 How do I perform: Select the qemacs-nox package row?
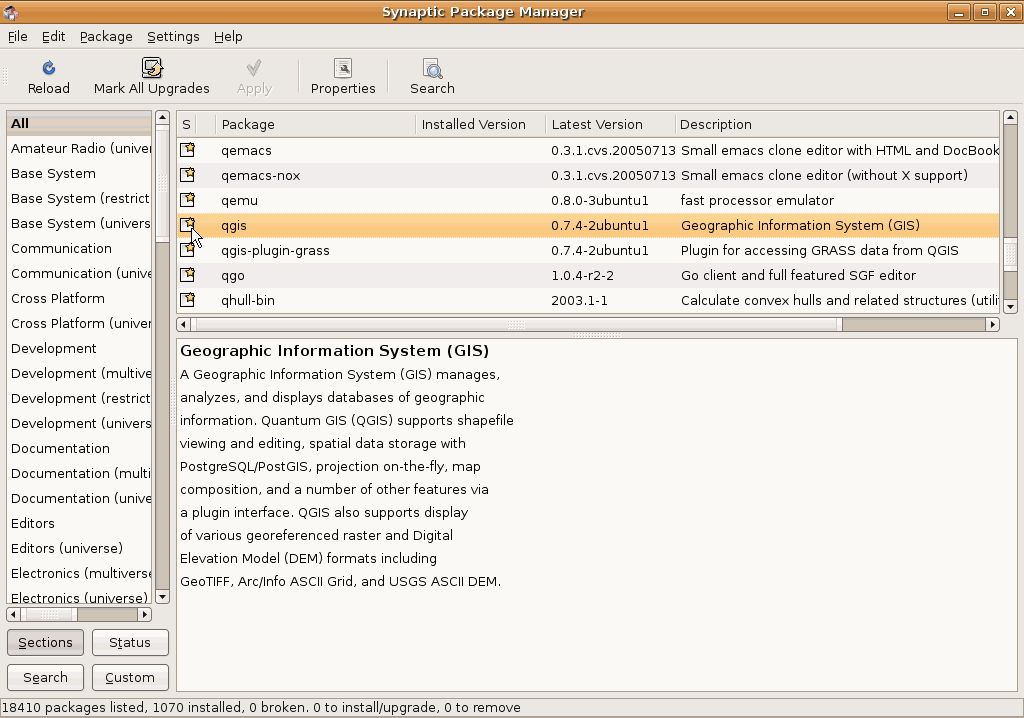coord(588,175)
